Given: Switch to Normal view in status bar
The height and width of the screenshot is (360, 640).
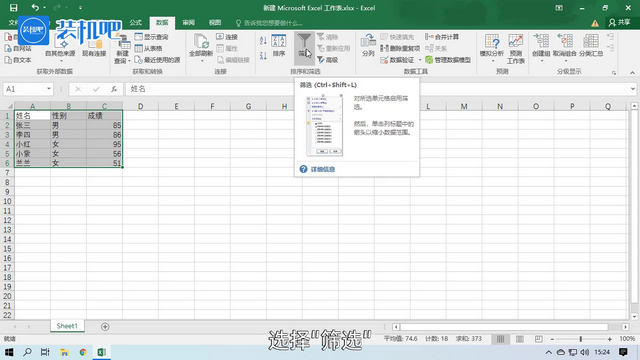Looking at the screenshot, I should click(500, 339).
